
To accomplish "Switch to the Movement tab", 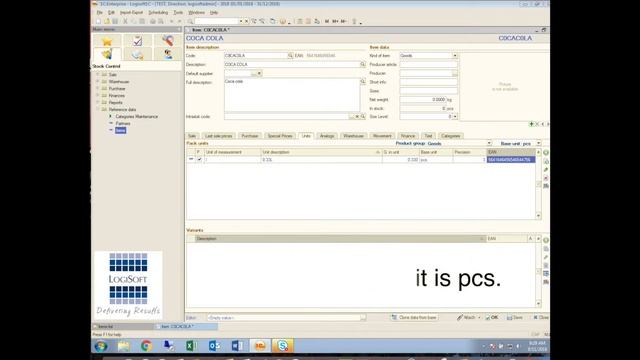I will tap(382, 136).
